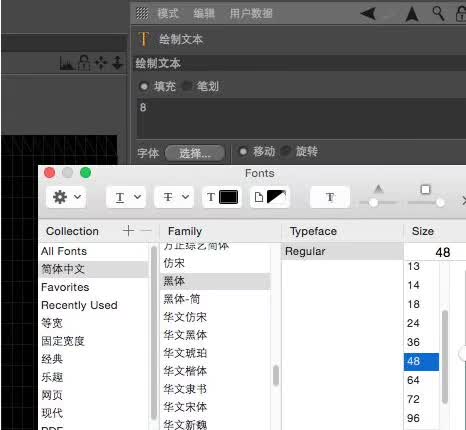Viewport: 466px width, 430px height.
Task: Click the orange T 绘制文本 tool icon
Action: click(143, 39)
